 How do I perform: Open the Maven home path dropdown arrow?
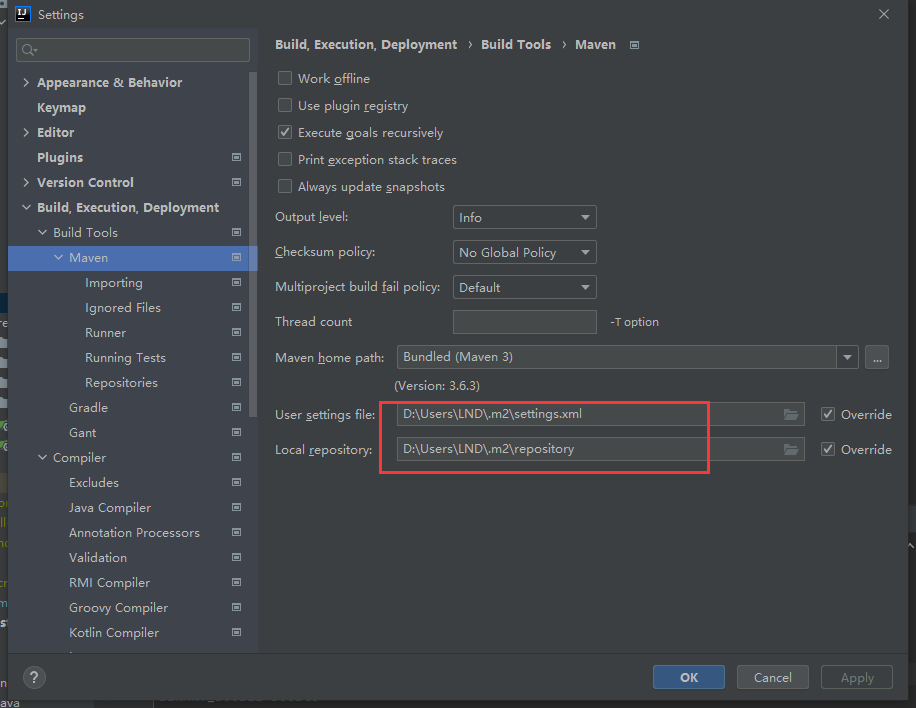(x=847, y=357)
